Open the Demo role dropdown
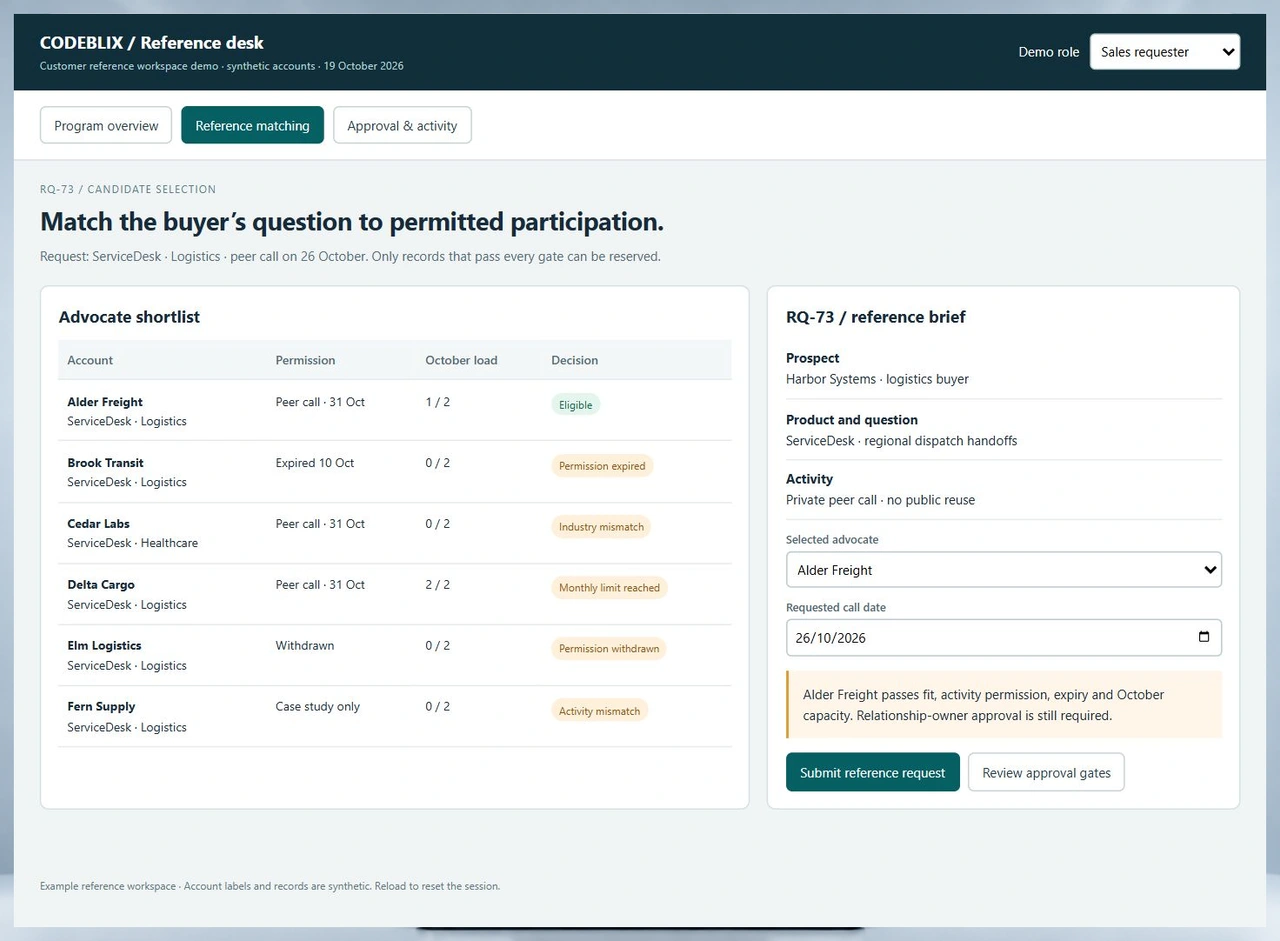 point(1165,52)
